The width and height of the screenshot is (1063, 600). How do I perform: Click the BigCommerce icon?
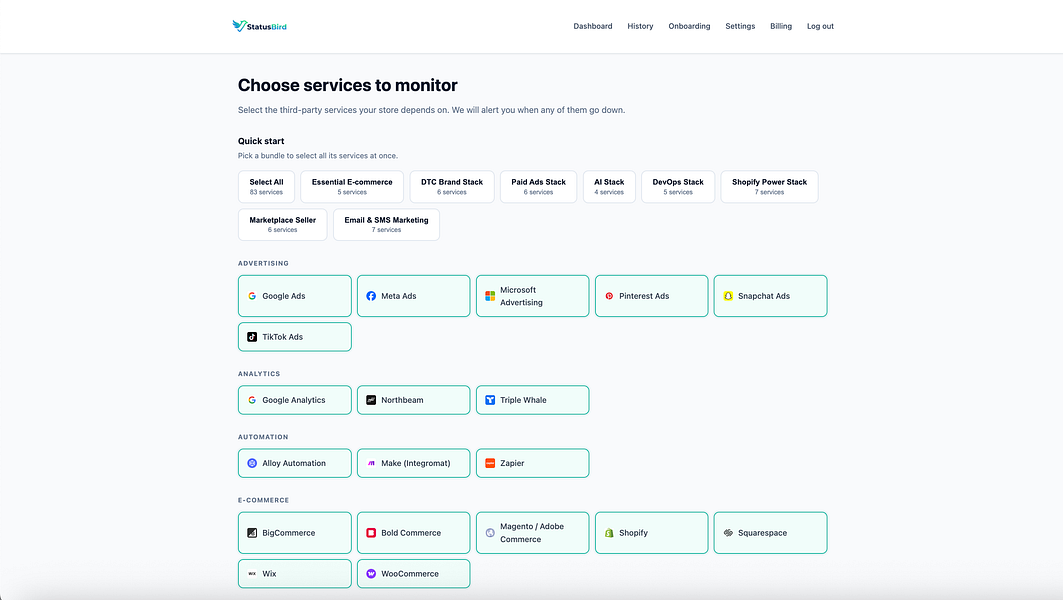pyautogui.click(x=252, y=533)
